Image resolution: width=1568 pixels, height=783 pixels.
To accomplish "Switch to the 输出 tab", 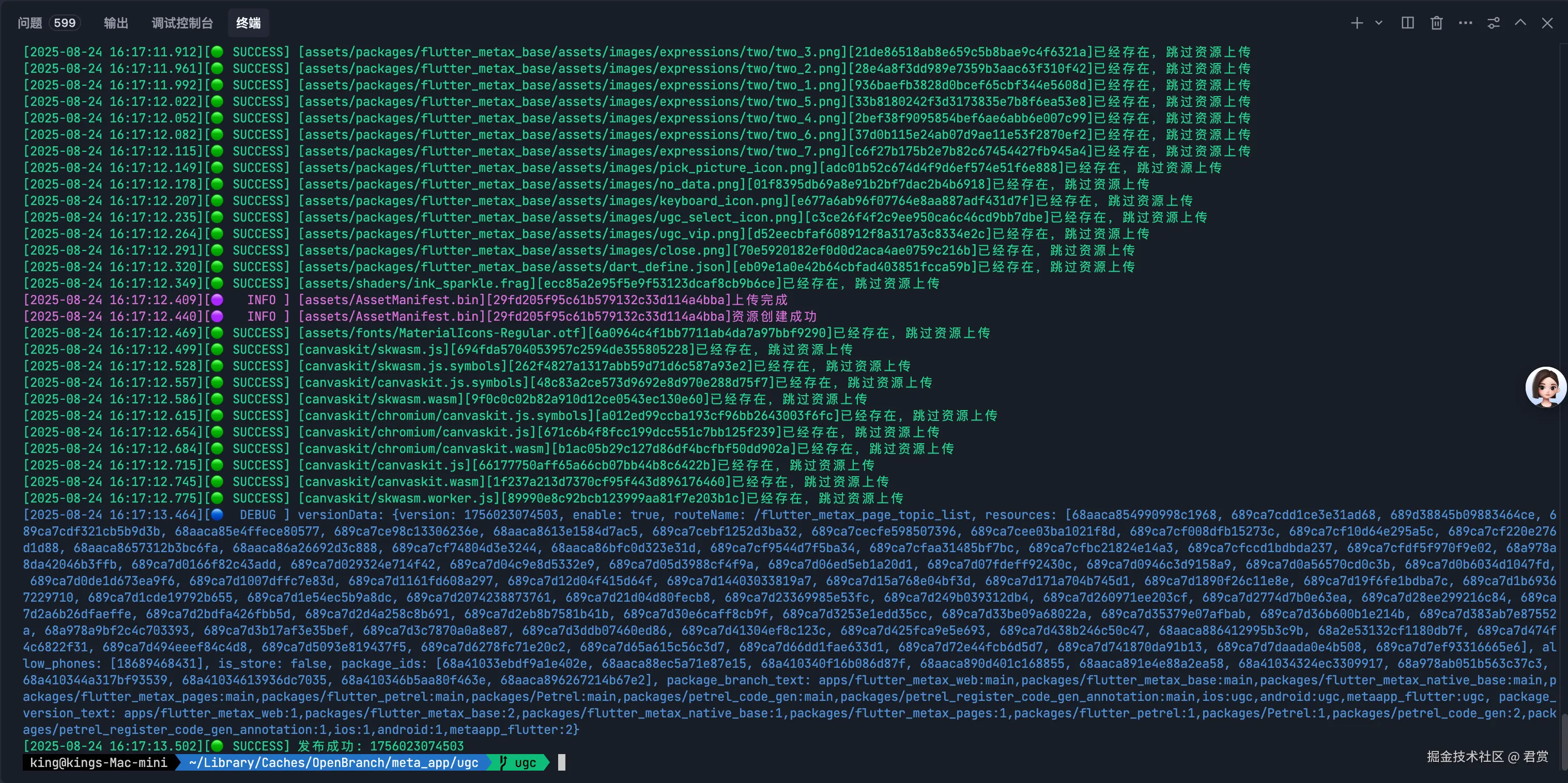I will point(116,23).
